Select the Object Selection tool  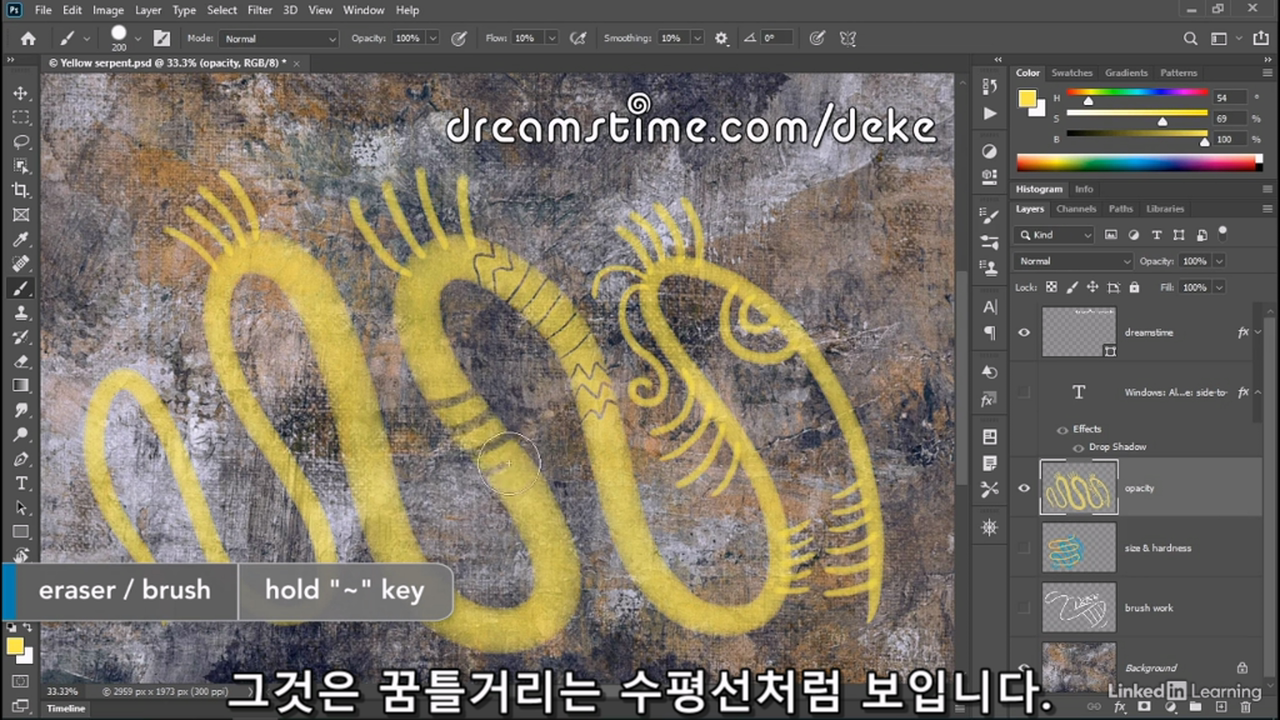pyautogui.click(x=21, y=166)
